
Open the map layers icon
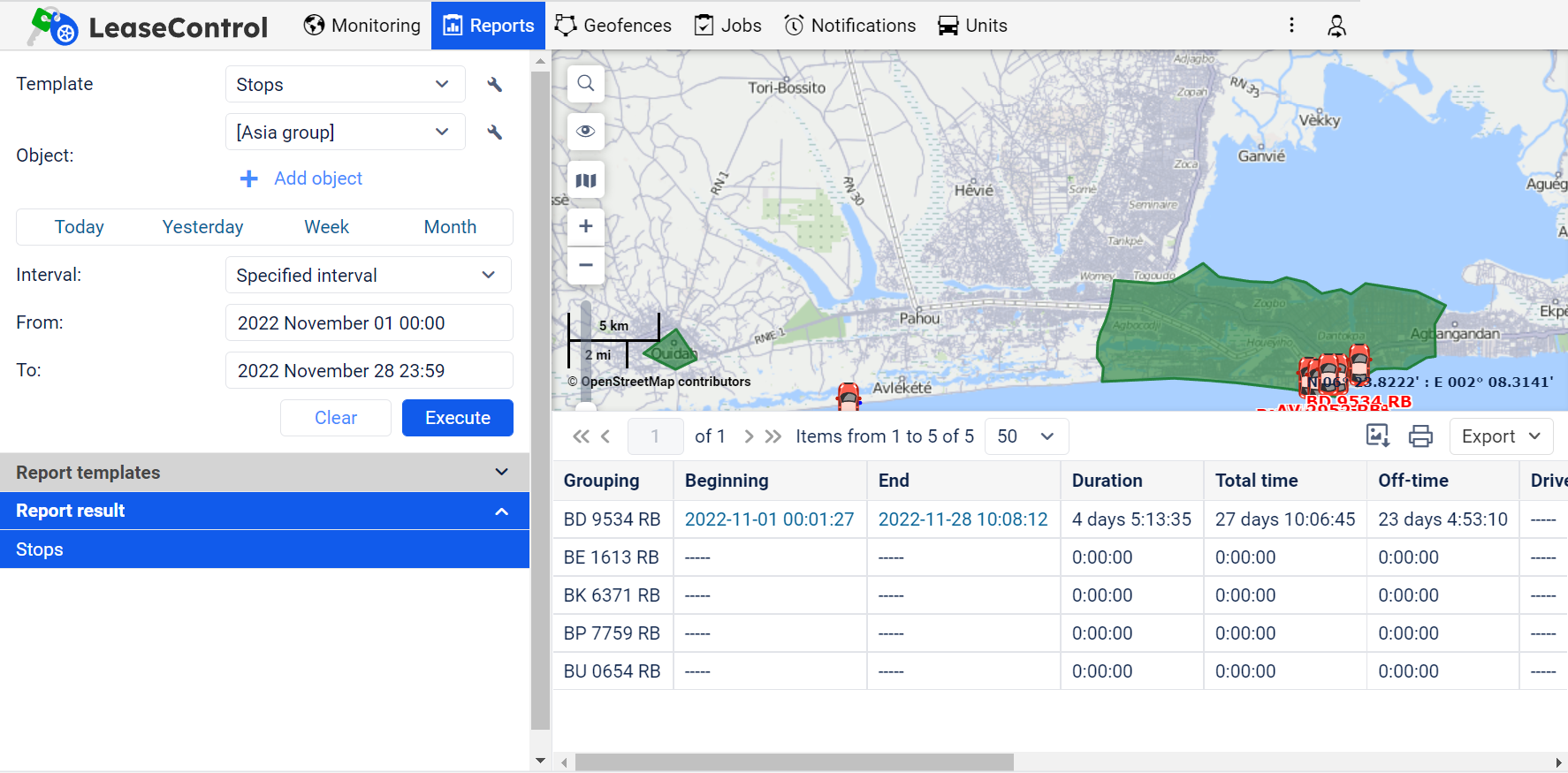pos(585,180)
